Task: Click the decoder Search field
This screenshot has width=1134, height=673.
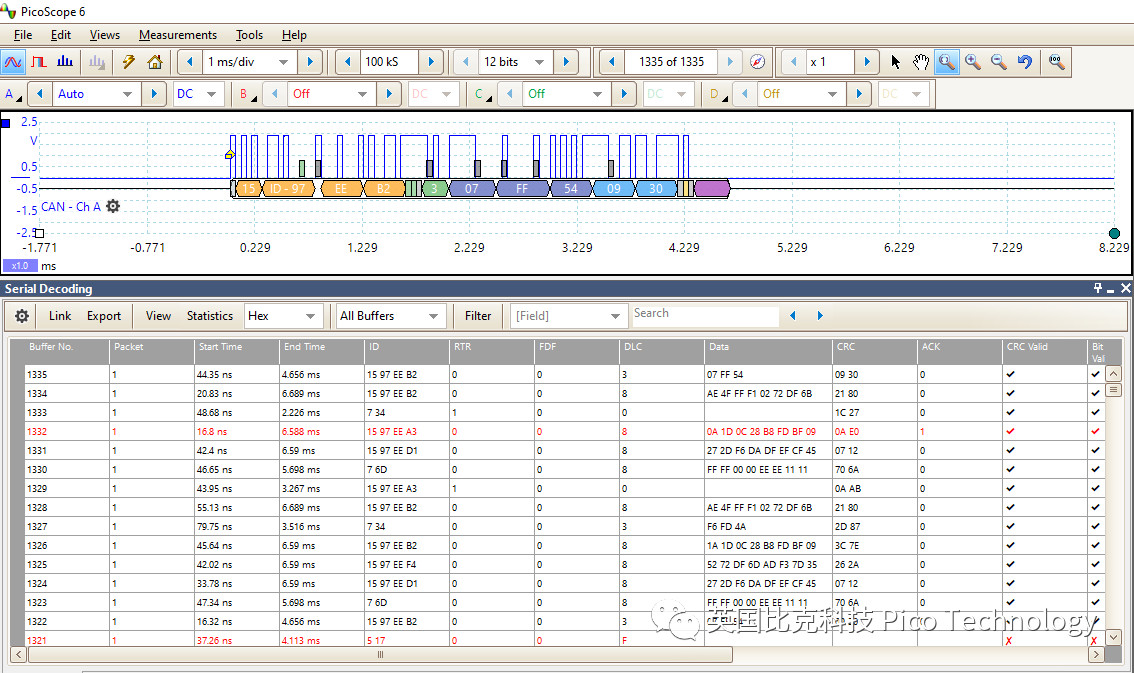Action: tap(704, 315)
